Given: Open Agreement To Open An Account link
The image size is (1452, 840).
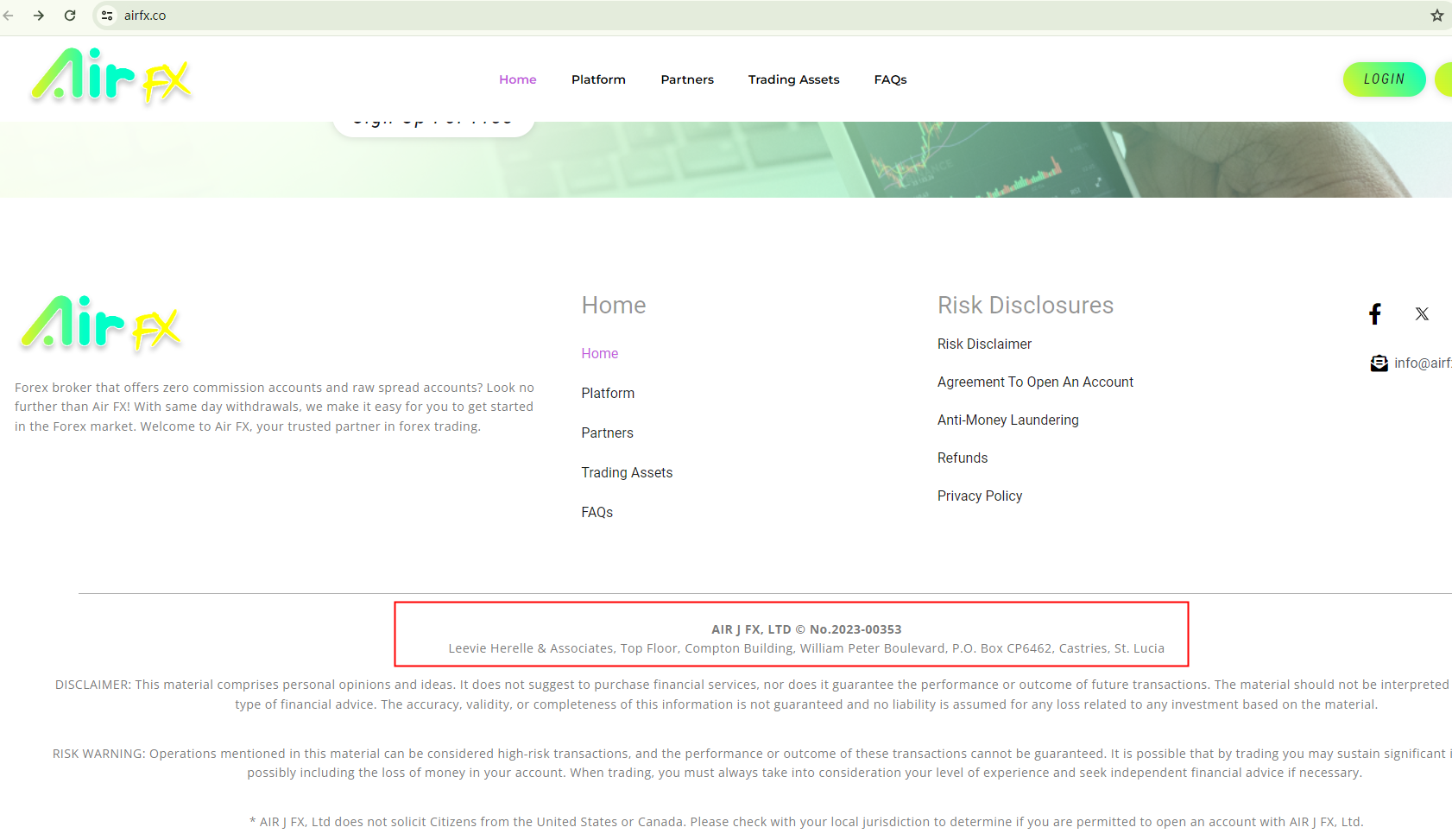Looking at the screenshot, I should 1035,382.
